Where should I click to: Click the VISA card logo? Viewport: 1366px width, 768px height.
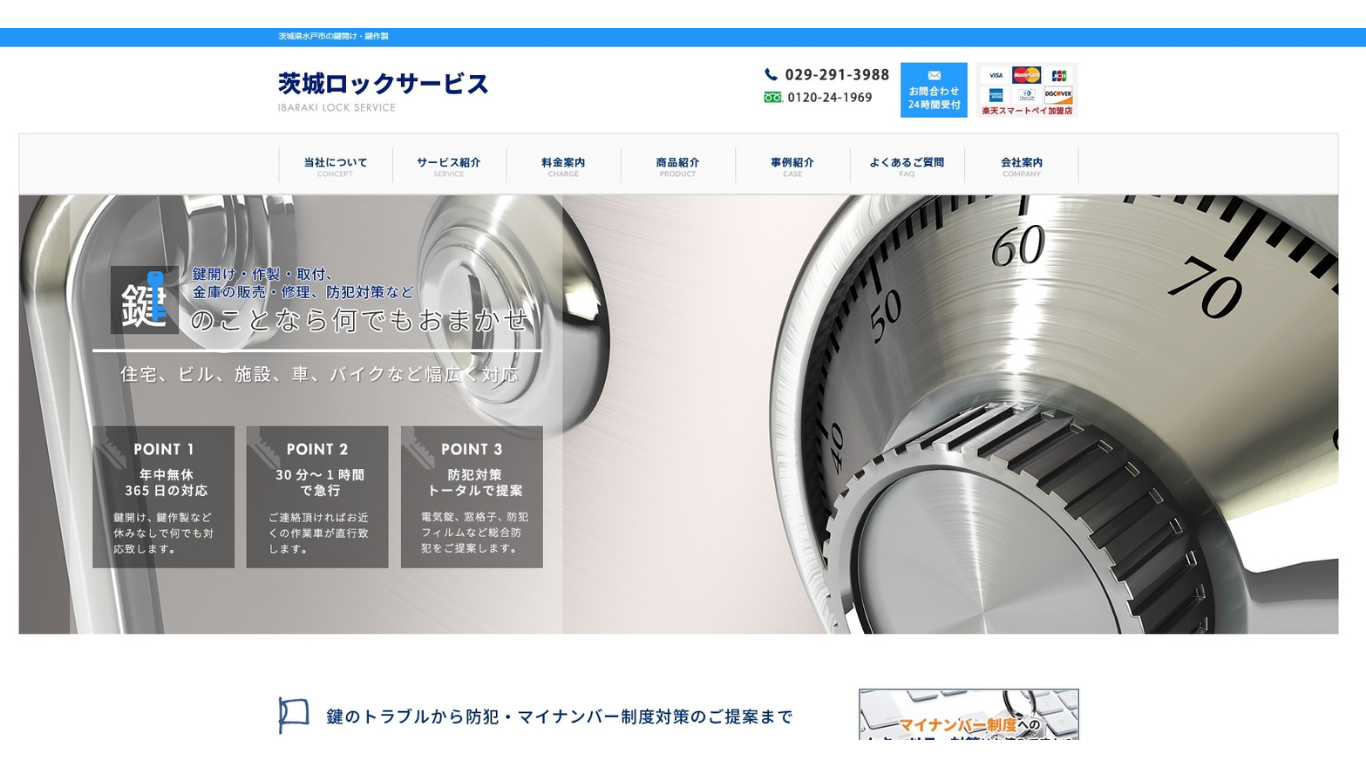coord(996,75)
